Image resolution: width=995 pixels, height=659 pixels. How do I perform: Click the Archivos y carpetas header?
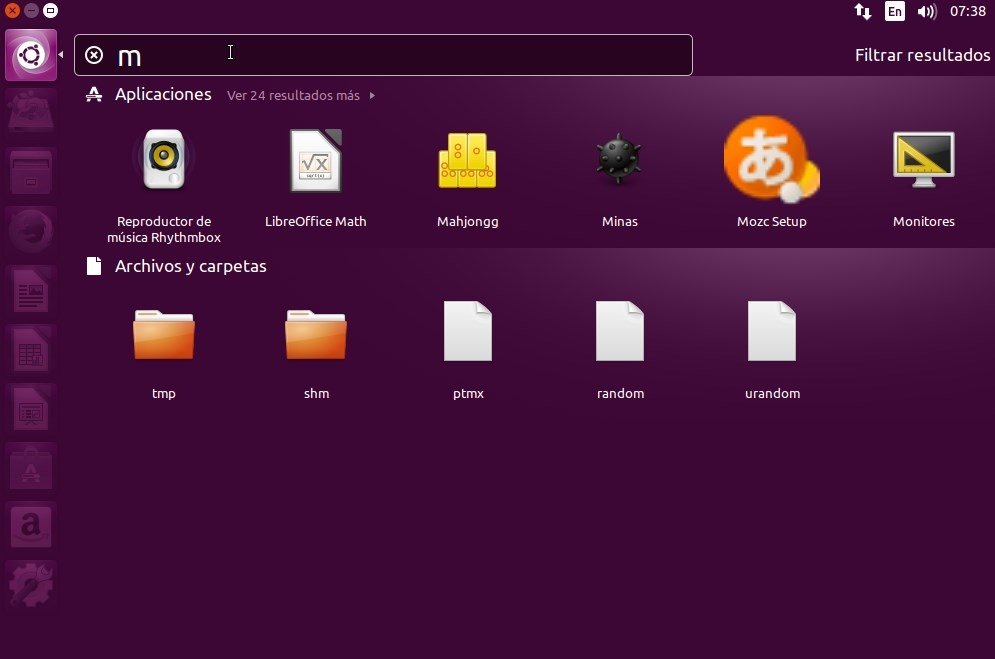pos(190,266)
